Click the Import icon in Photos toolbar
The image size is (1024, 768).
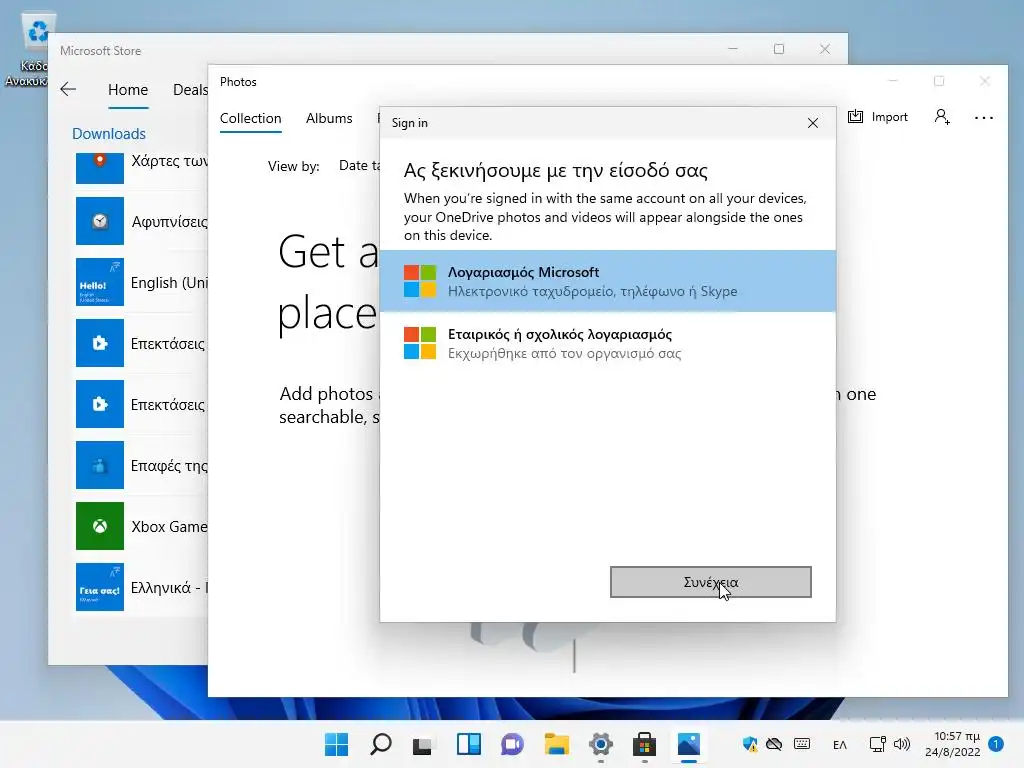click(855, 117)
